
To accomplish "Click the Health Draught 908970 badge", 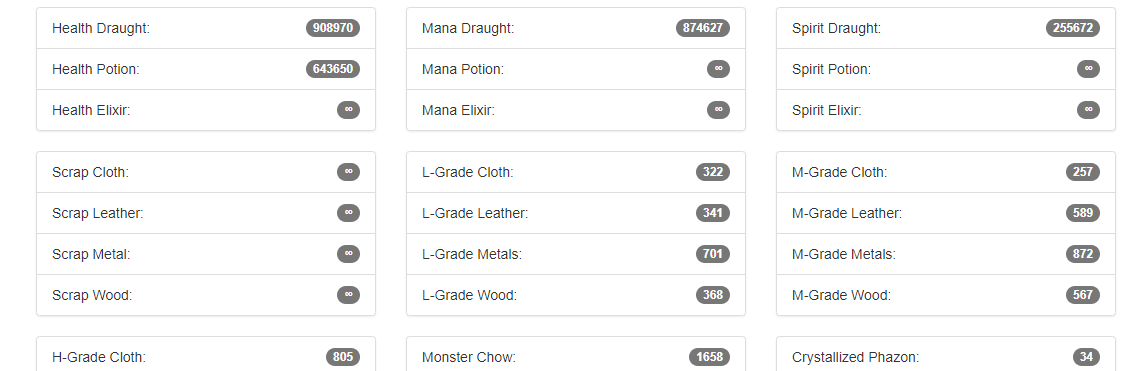I will click(333, 28).
